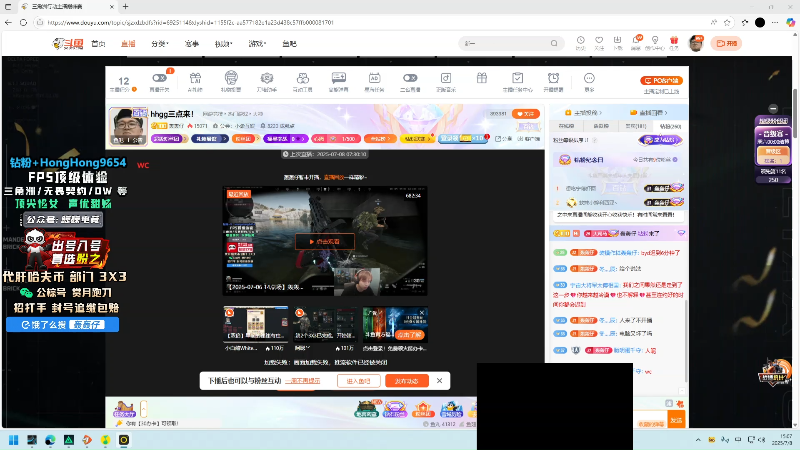Open the three-dots more icon in streamer toolbar

point(589,78)
